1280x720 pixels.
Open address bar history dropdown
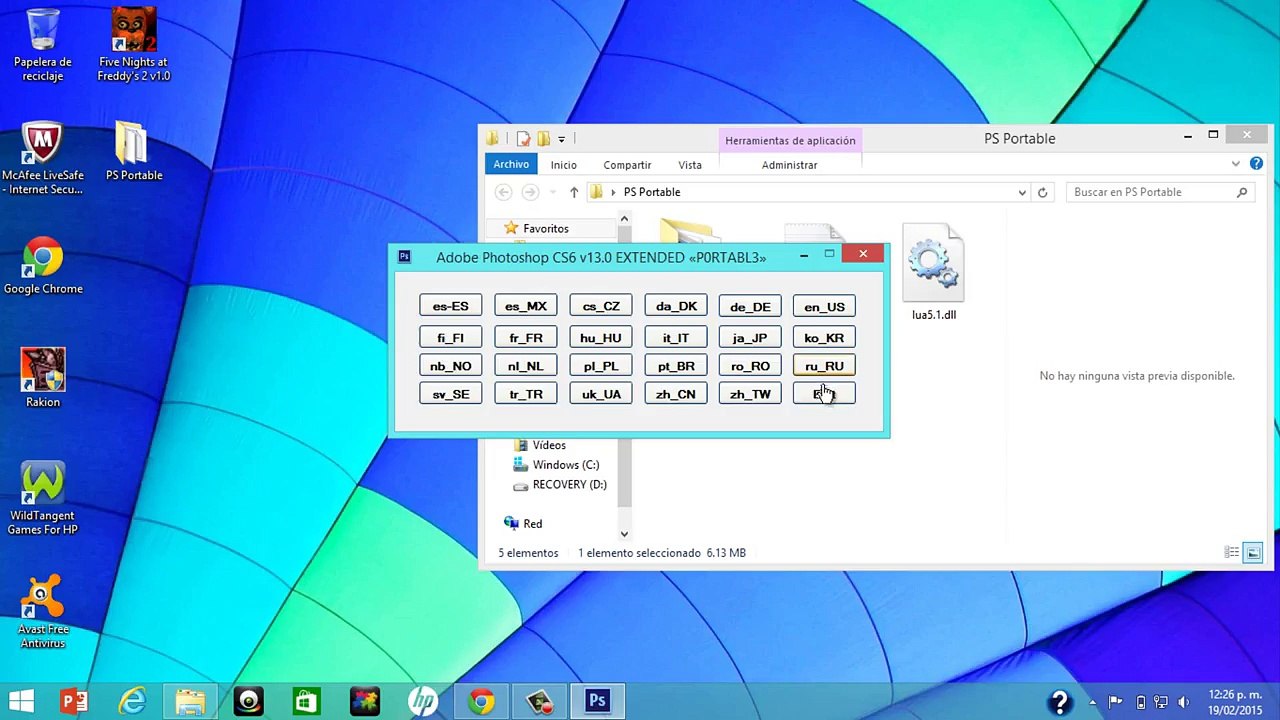(x=1022, y=192)
